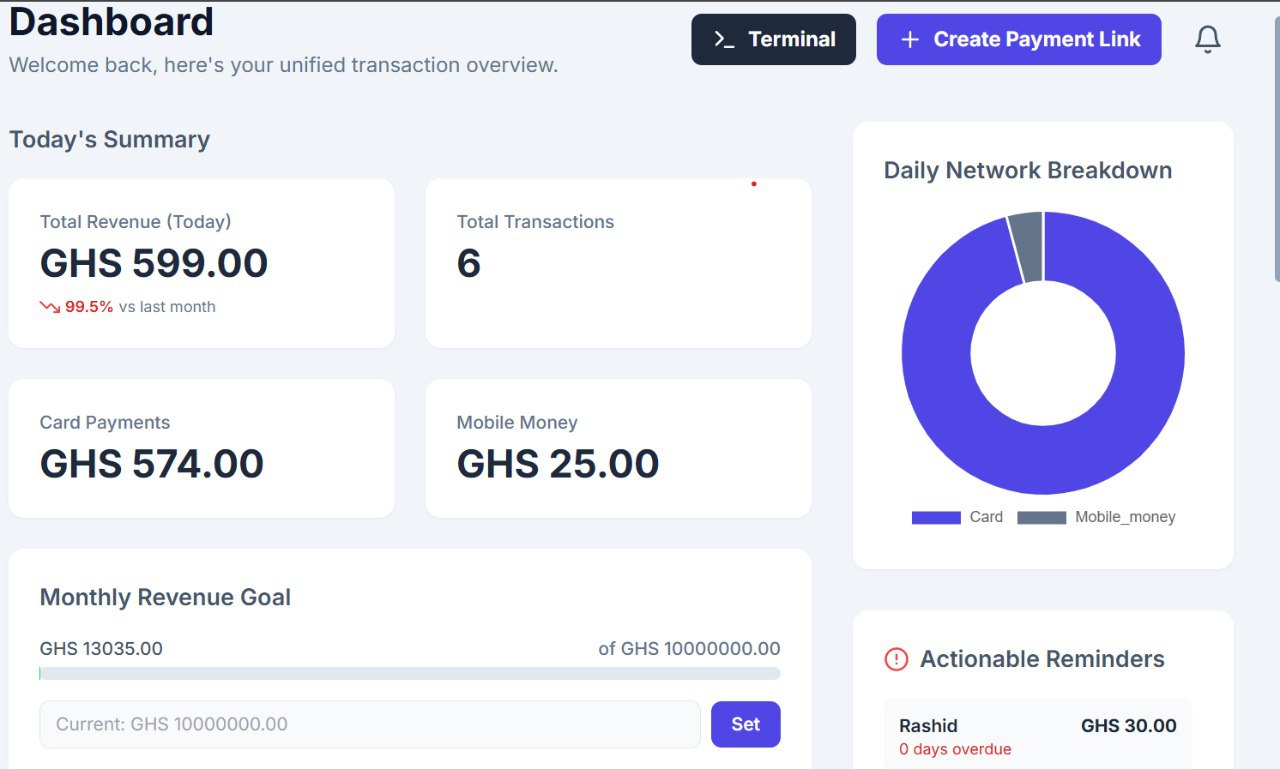Open the Terminal button

point(773,39)
